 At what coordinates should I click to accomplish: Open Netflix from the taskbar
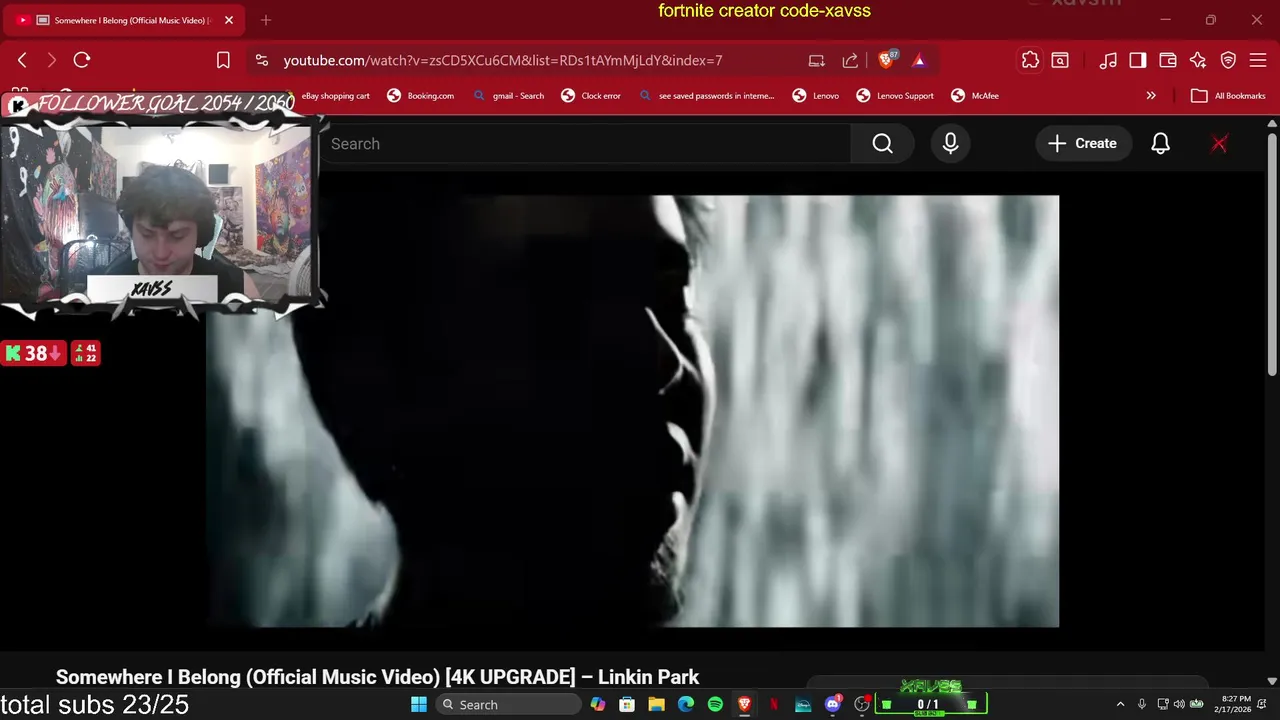tap(773, 705)
